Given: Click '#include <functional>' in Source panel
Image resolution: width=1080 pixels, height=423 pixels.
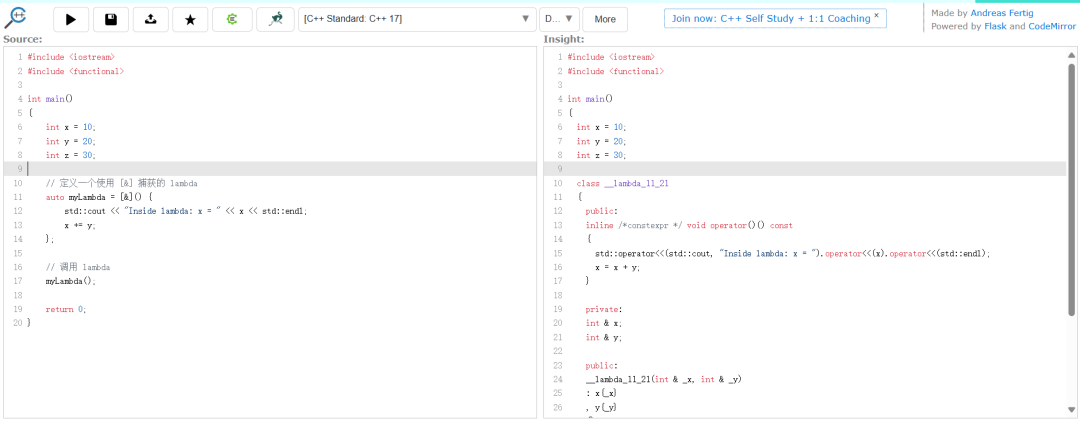Looking at the screenshot, I should [x=76, y=71].
